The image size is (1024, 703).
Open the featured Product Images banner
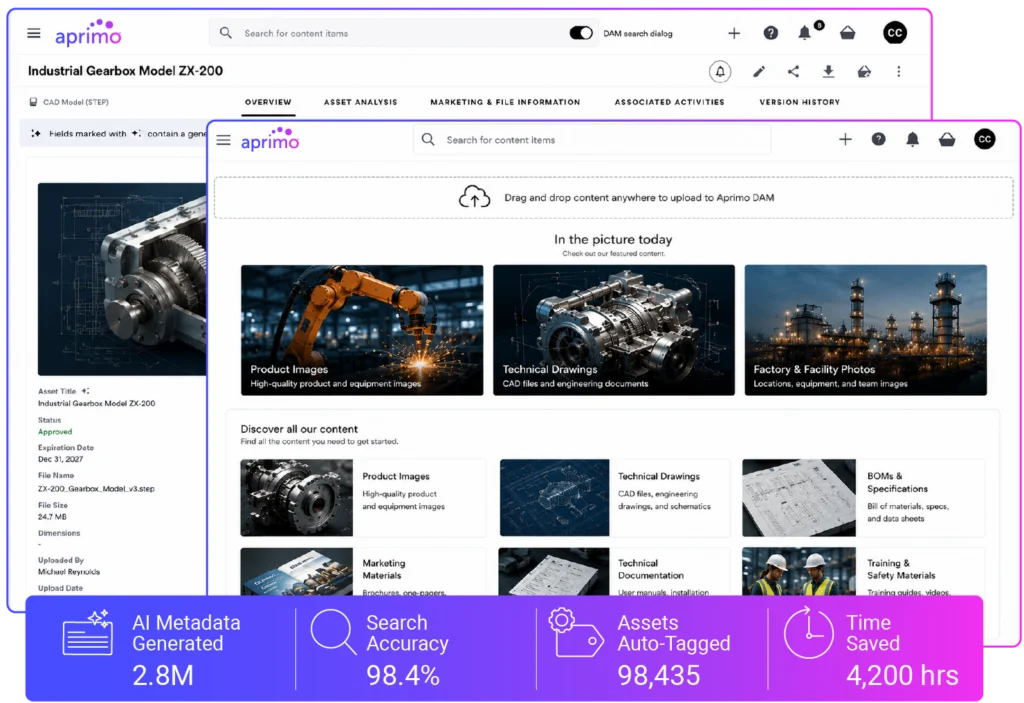pos(362,330)
